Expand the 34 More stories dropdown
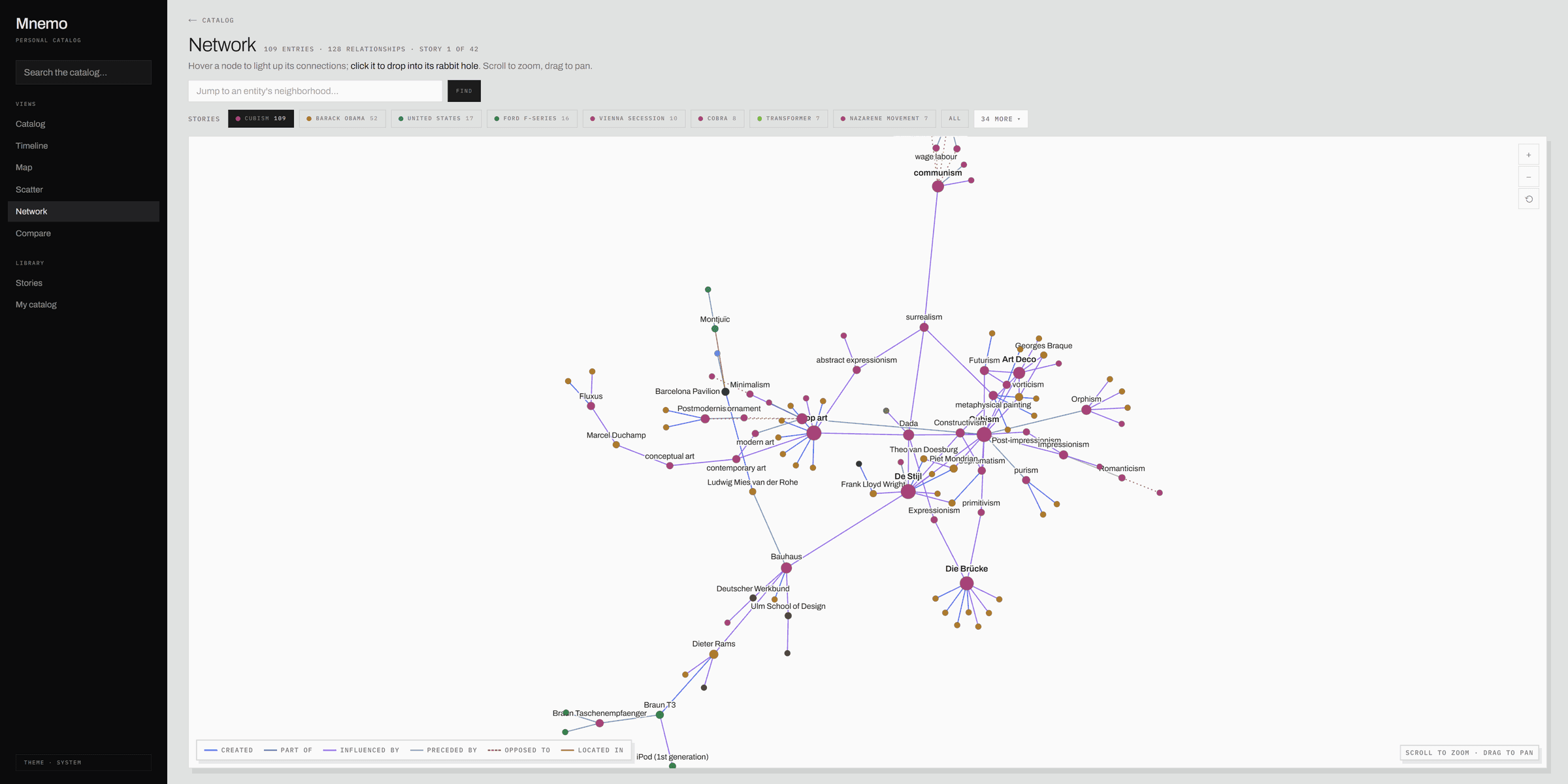This screenshot has height=784, width=1568. 1000,119
